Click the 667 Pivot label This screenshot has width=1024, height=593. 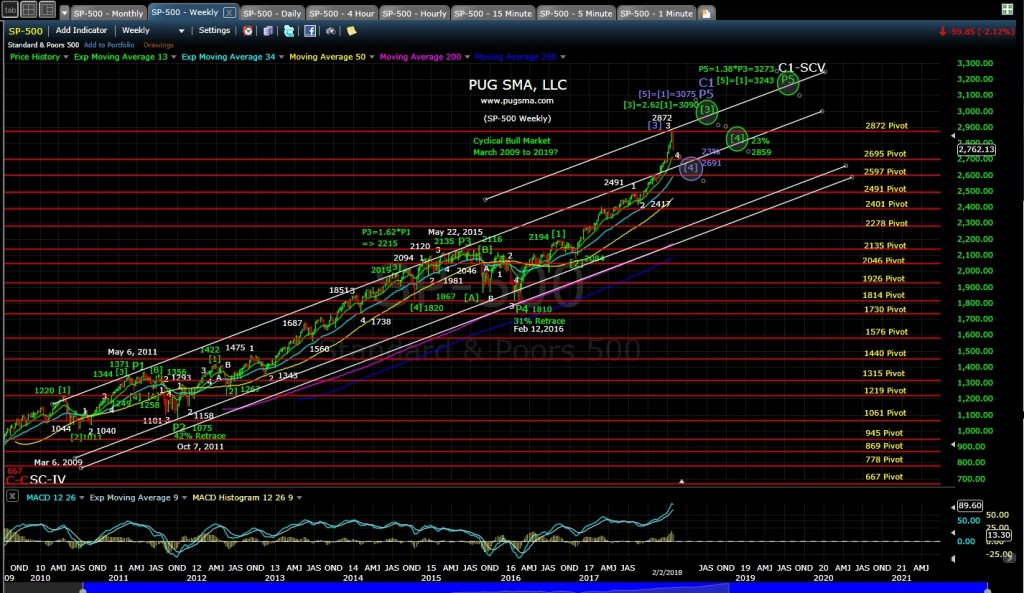884,477
